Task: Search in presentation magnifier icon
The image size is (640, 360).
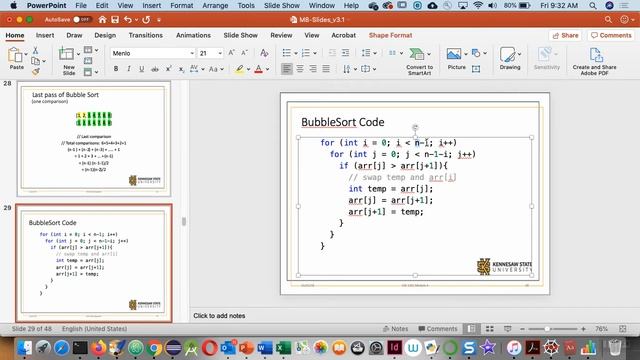Action: (608, 20)
